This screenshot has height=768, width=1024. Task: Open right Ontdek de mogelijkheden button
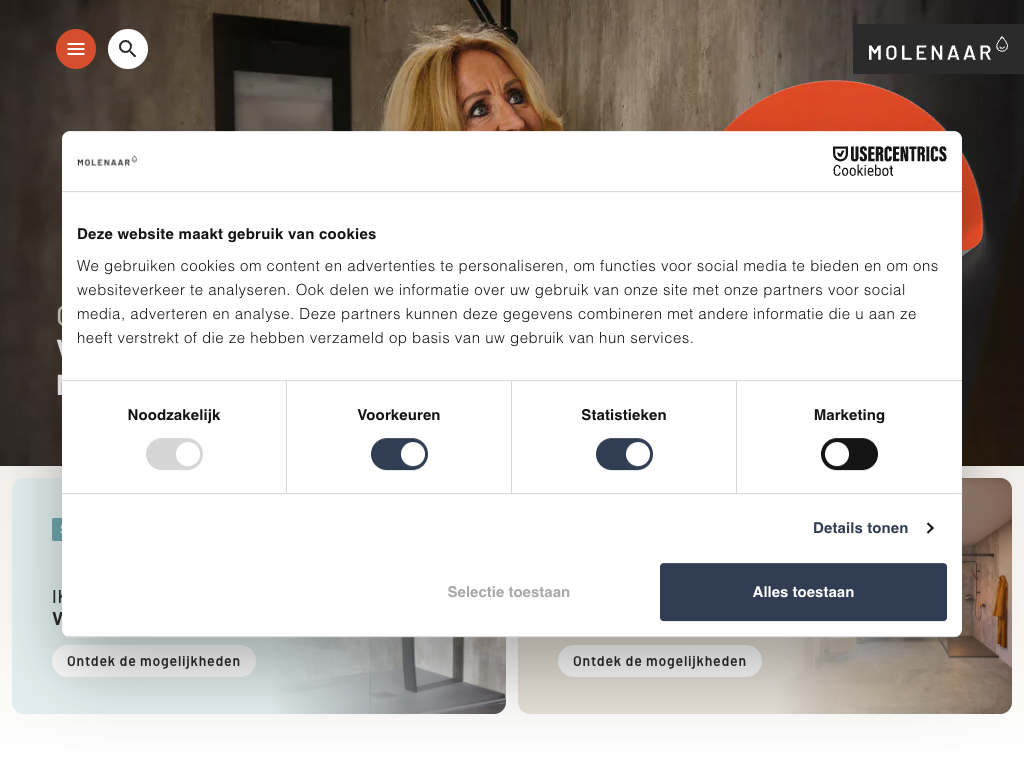click(660, 661)
